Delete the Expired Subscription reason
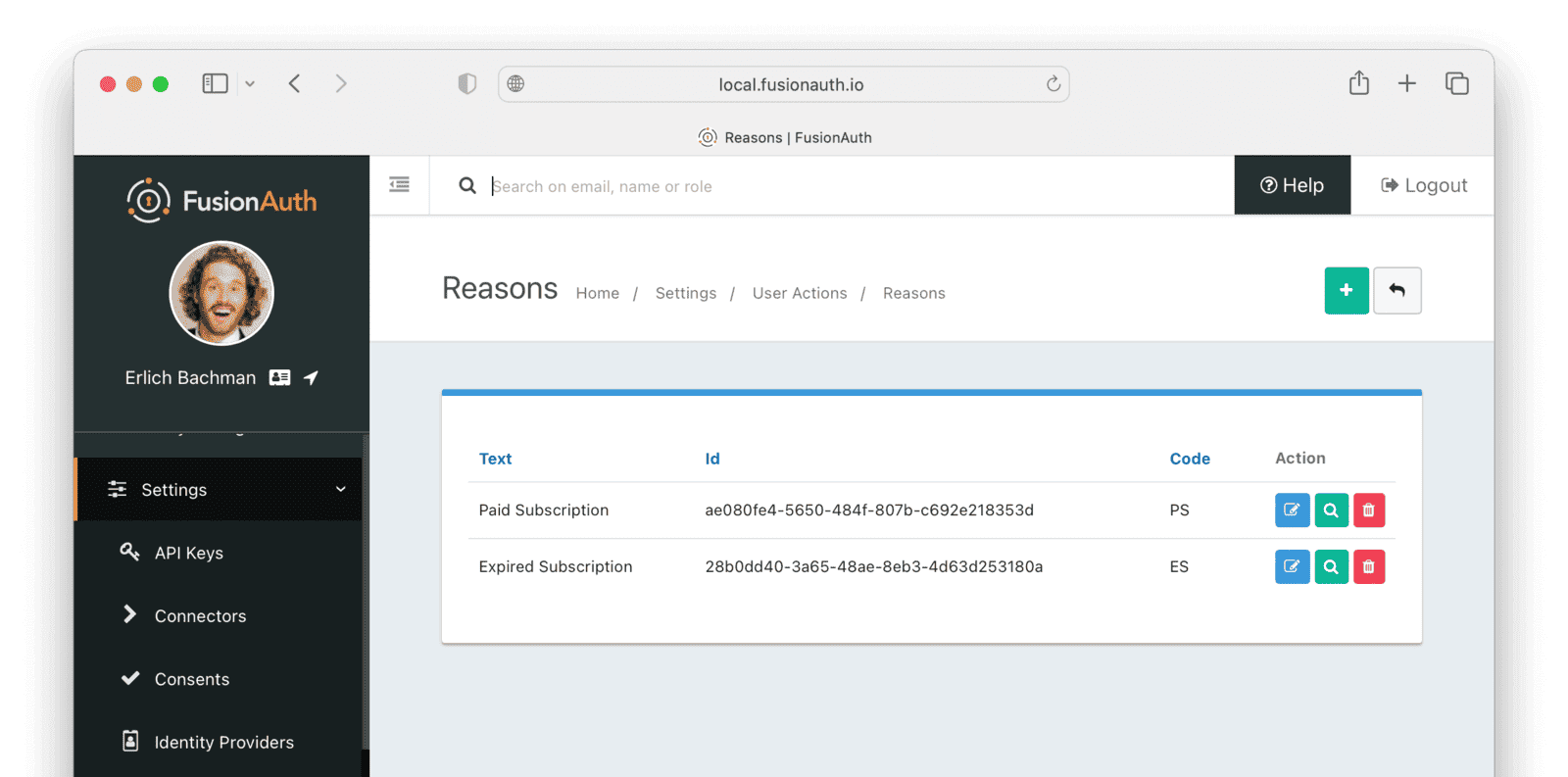The image size is (1568, 777). [1368, 567]
